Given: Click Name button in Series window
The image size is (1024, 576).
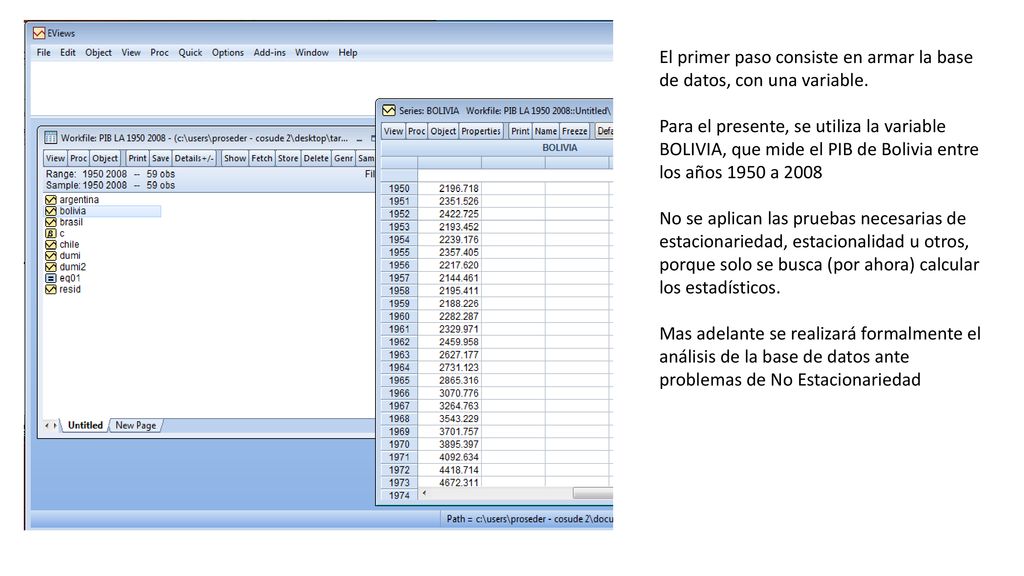Looking at the screenshot, I should [546, 131].
